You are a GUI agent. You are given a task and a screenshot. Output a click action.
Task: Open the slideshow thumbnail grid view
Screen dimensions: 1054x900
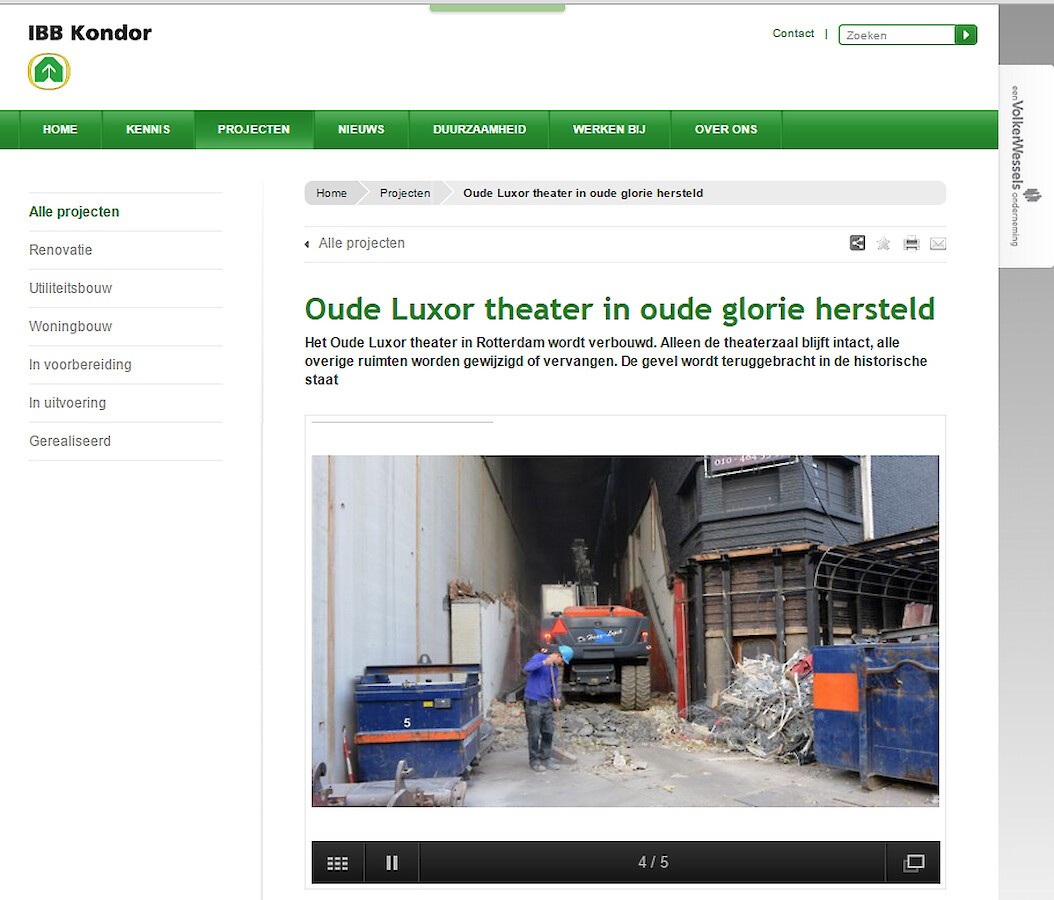(338, 863)
